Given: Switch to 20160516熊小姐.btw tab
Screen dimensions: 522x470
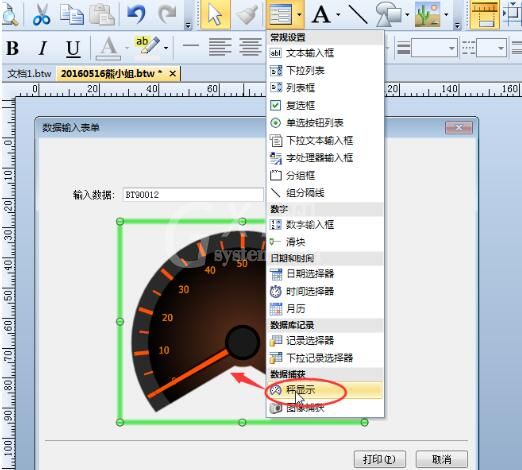Looking at the screenshot, I should [x=111, y=73].
